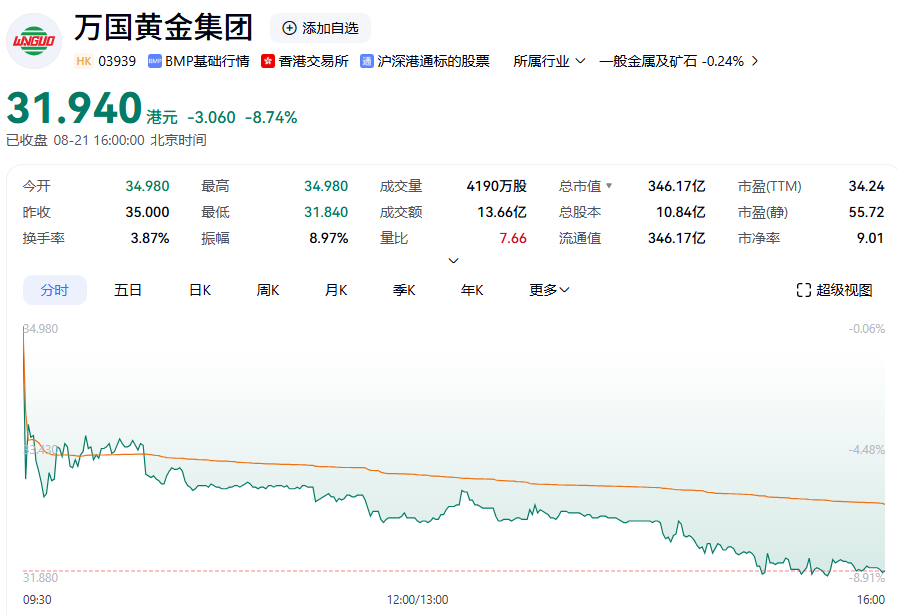Click the plus icon in 添加自选

coord(290,28)
